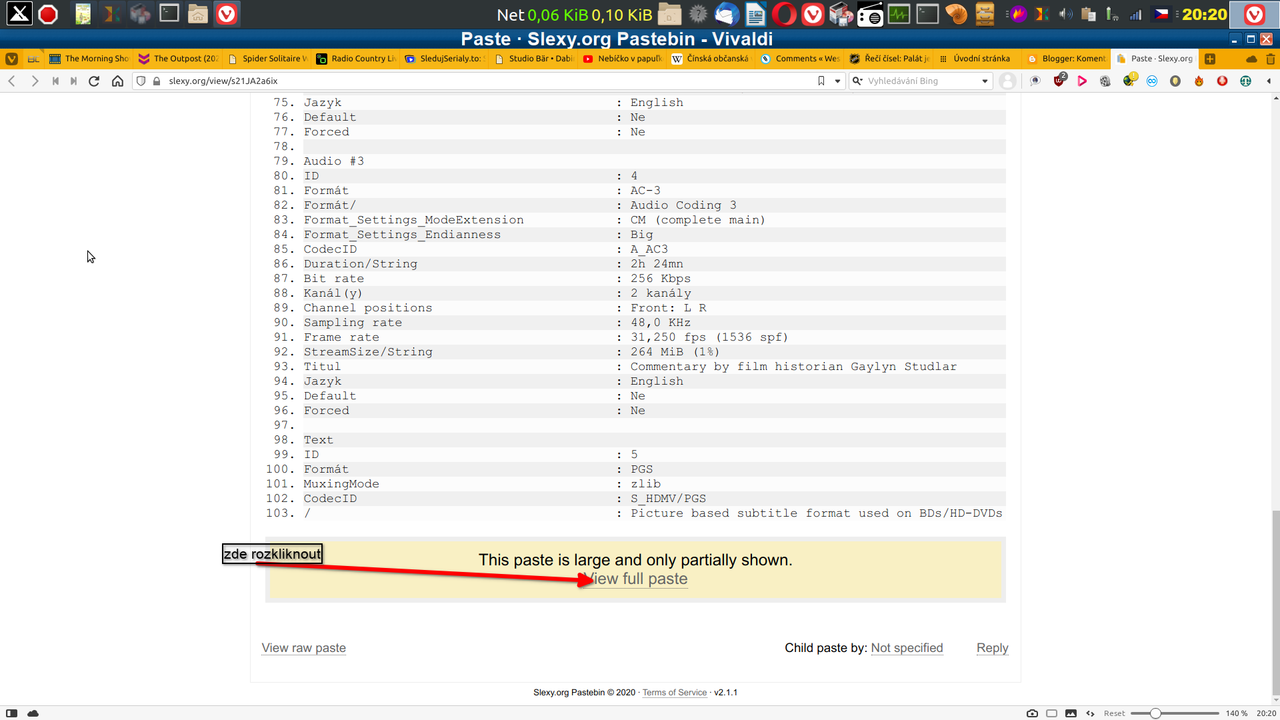
Task: Click the View raw paste link
Action: coord(304,648)
